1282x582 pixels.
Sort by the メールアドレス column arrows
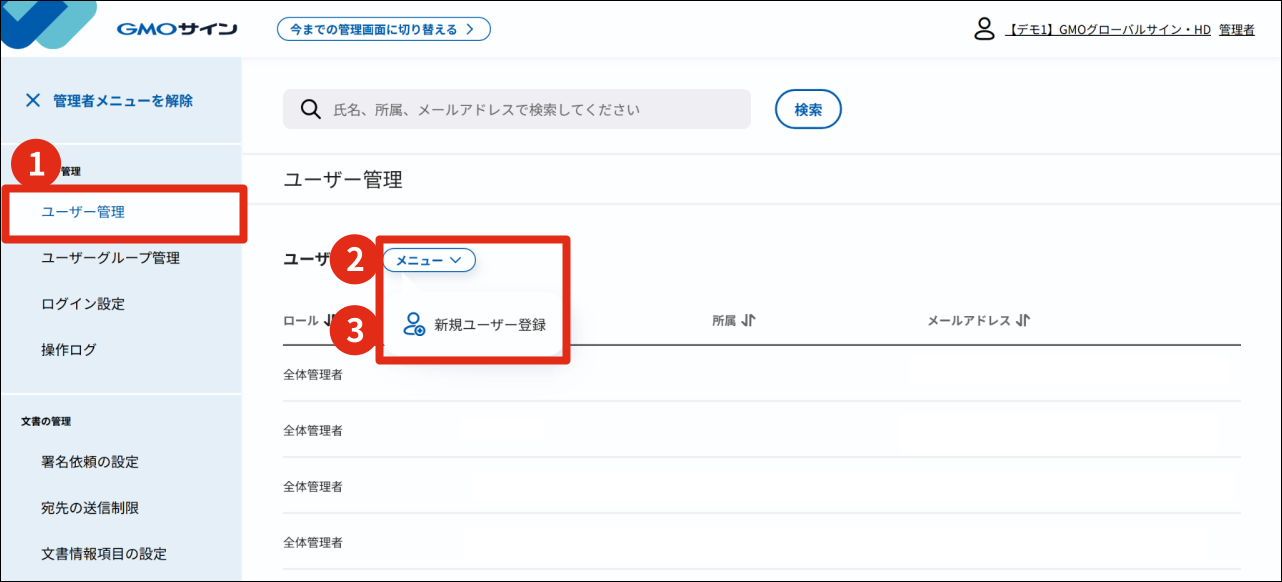1022,321
